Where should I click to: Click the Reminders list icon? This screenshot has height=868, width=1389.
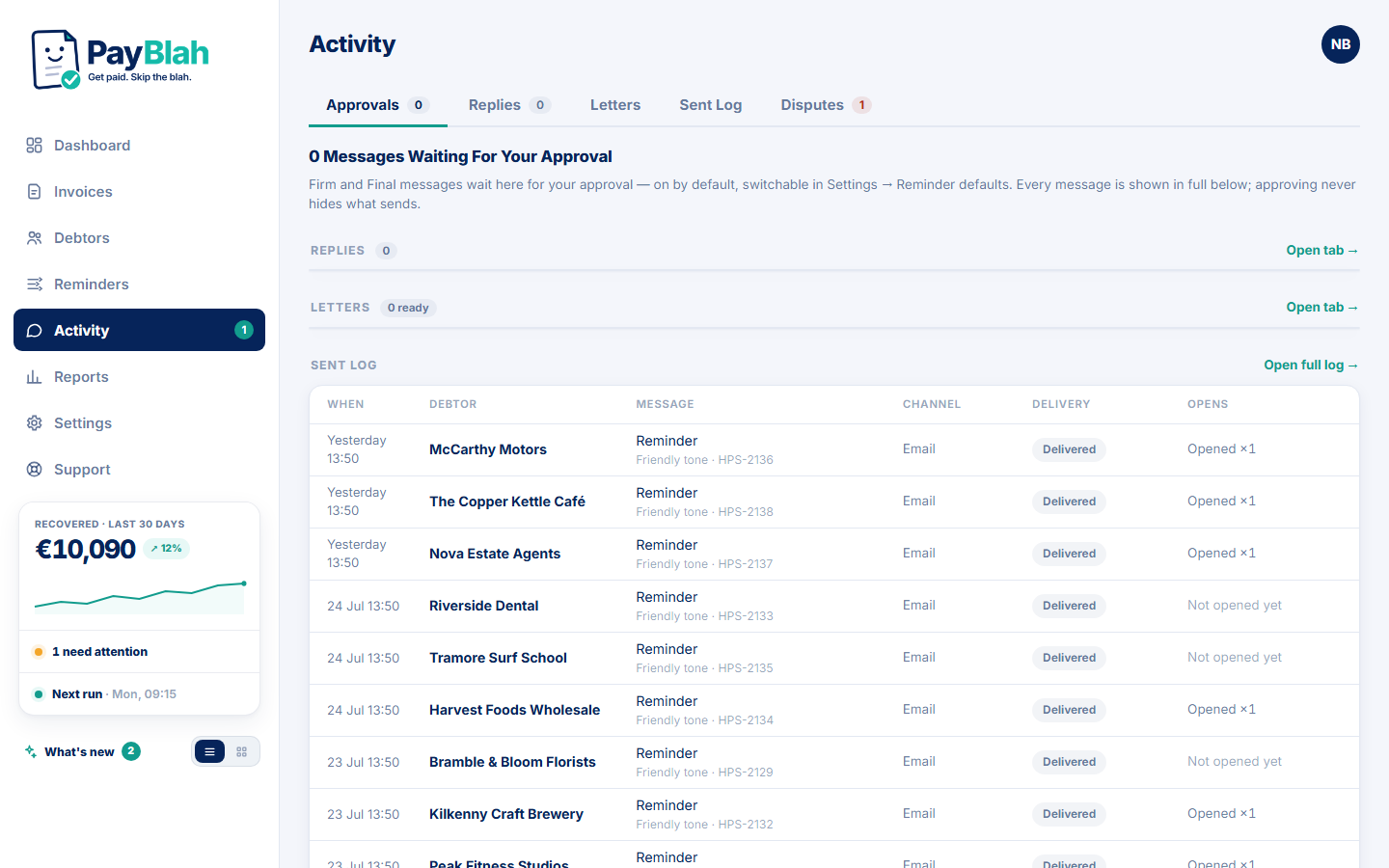[x=34, y=285]
